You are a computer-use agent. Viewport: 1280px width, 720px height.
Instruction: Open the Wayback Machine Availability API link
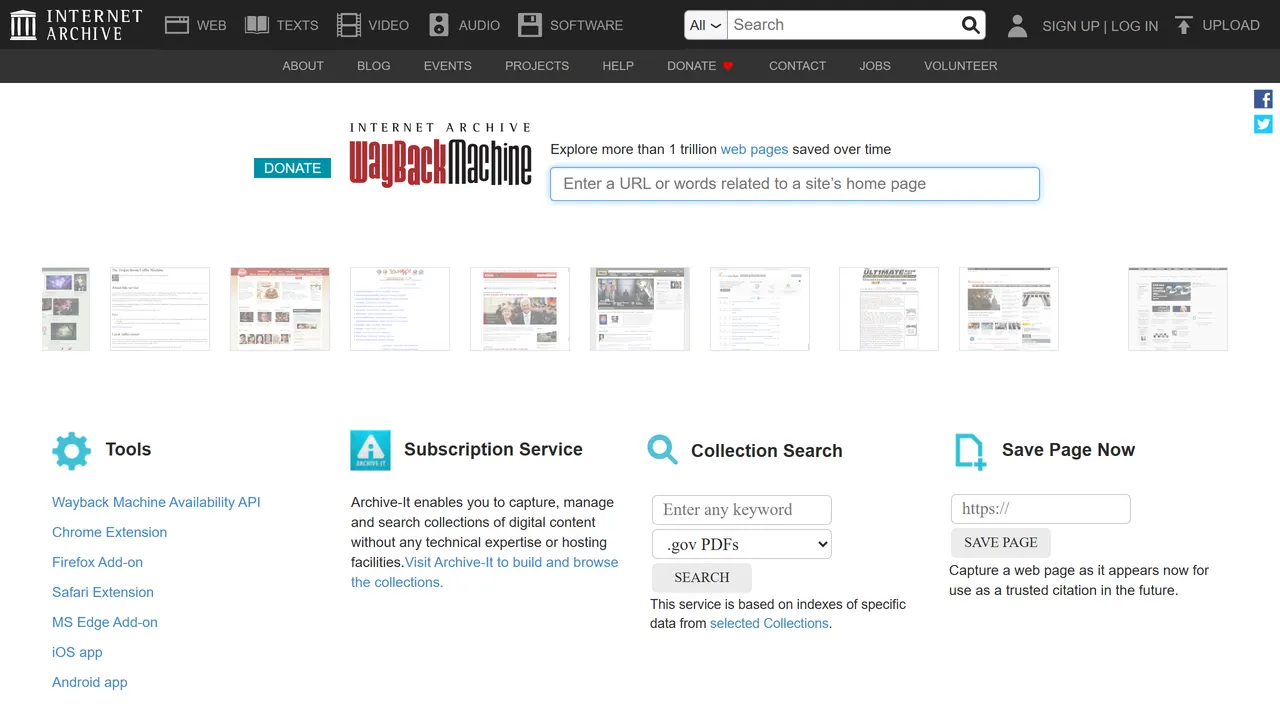coord(156,502)
